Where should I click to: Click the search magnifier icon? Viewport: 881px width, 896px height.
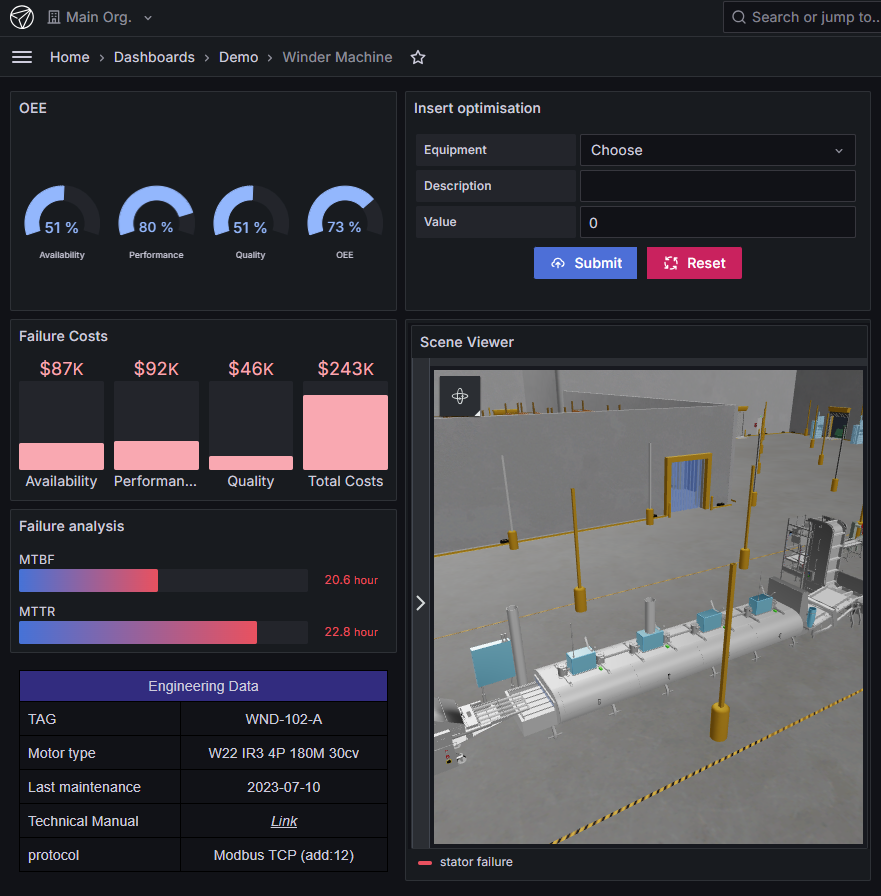pos(739,17)
